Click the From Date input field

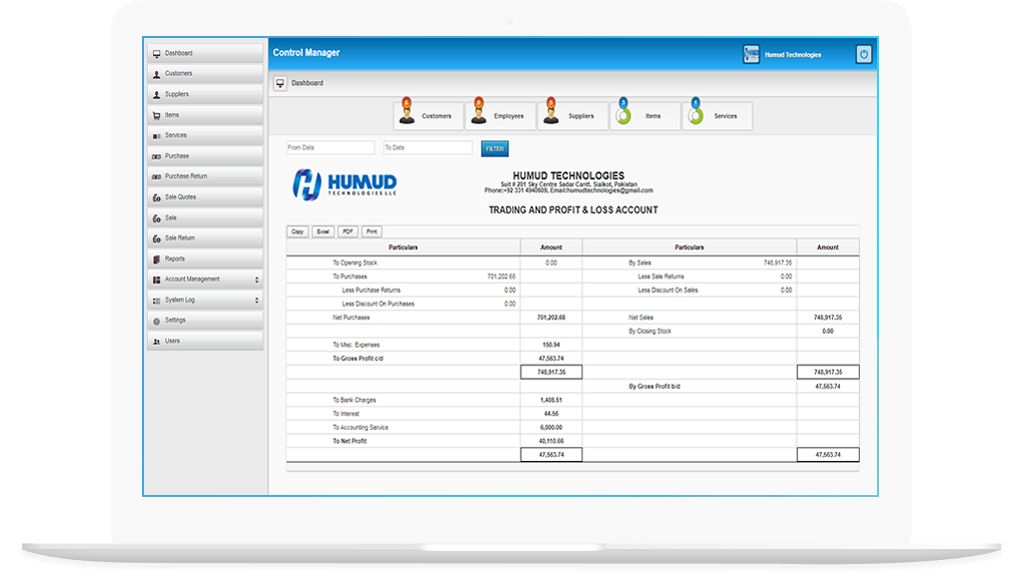click(330, 148)
